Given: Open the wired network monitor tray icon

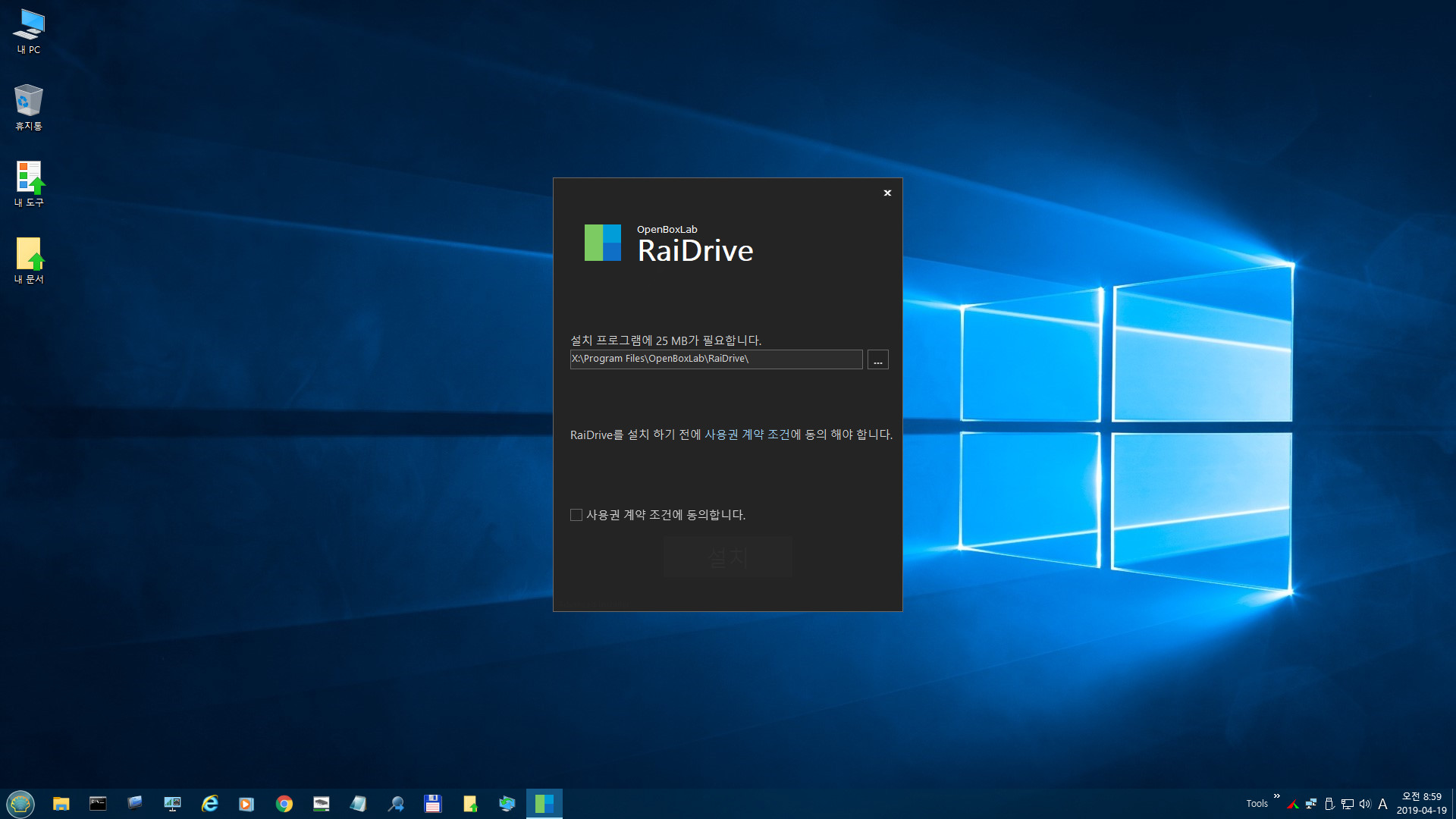Looking at the screenshot, I should coord(1348,804).
